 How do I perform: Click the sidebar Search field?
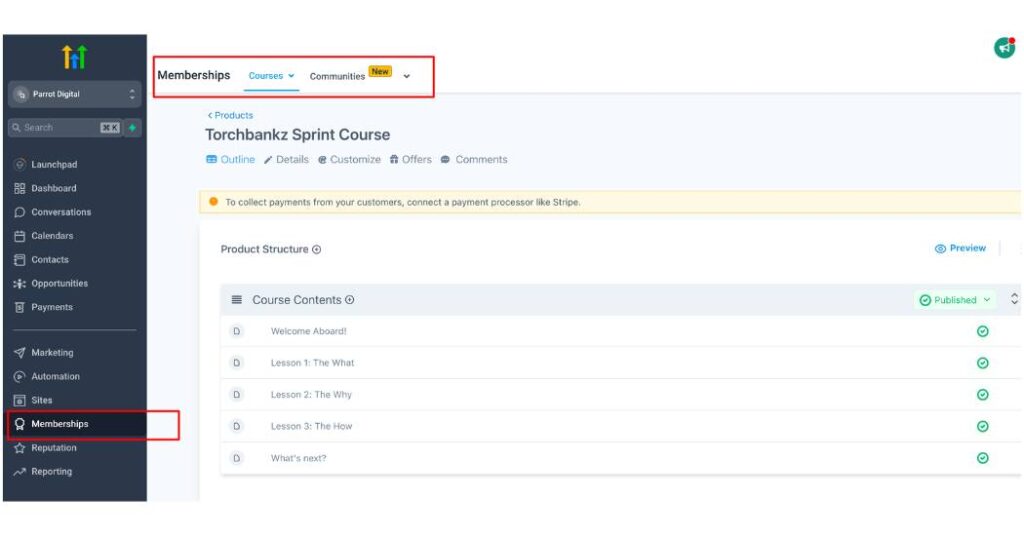[65, 127]
